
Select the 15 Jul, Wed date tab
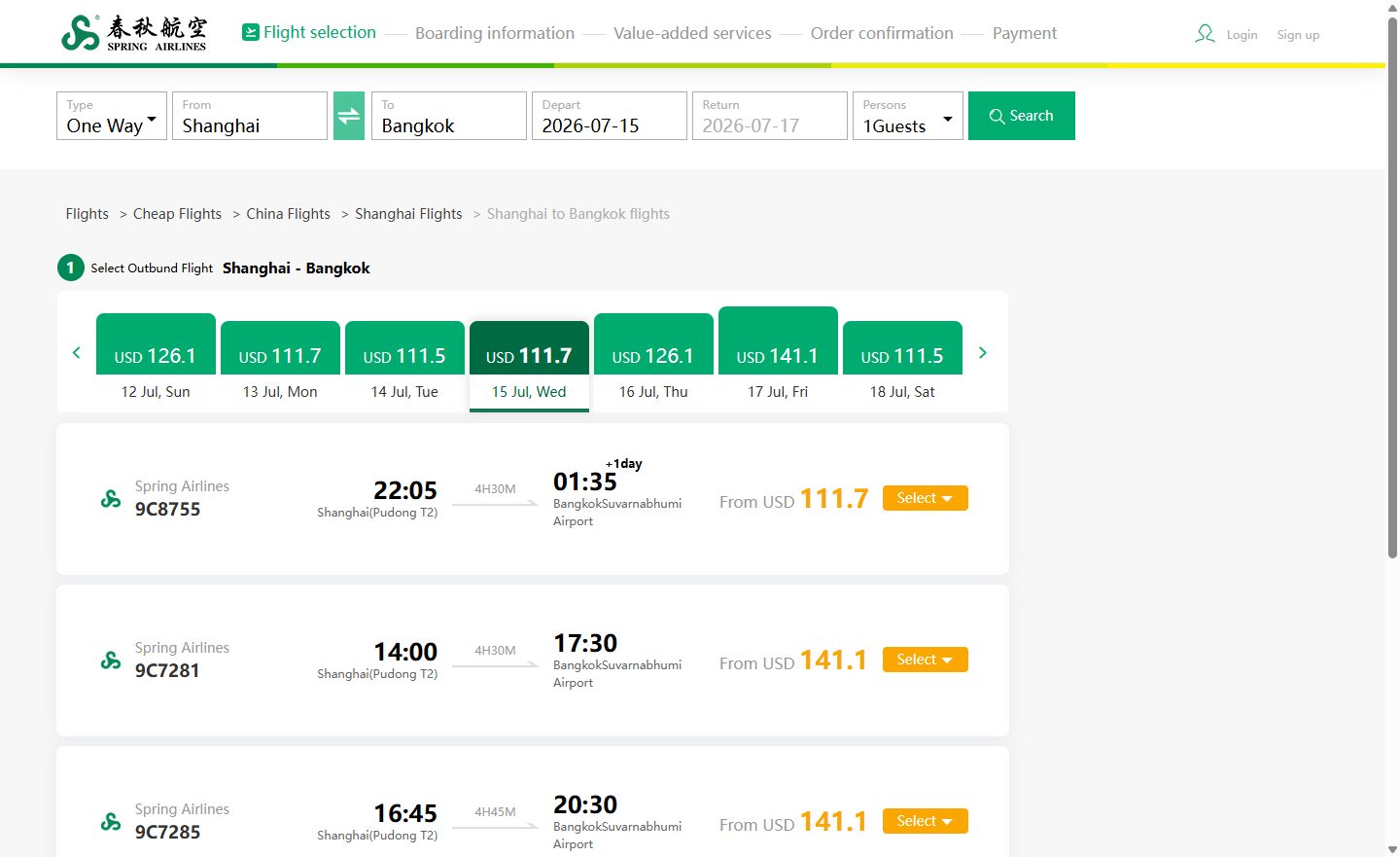pyautogui.click(x=529, y=366)
